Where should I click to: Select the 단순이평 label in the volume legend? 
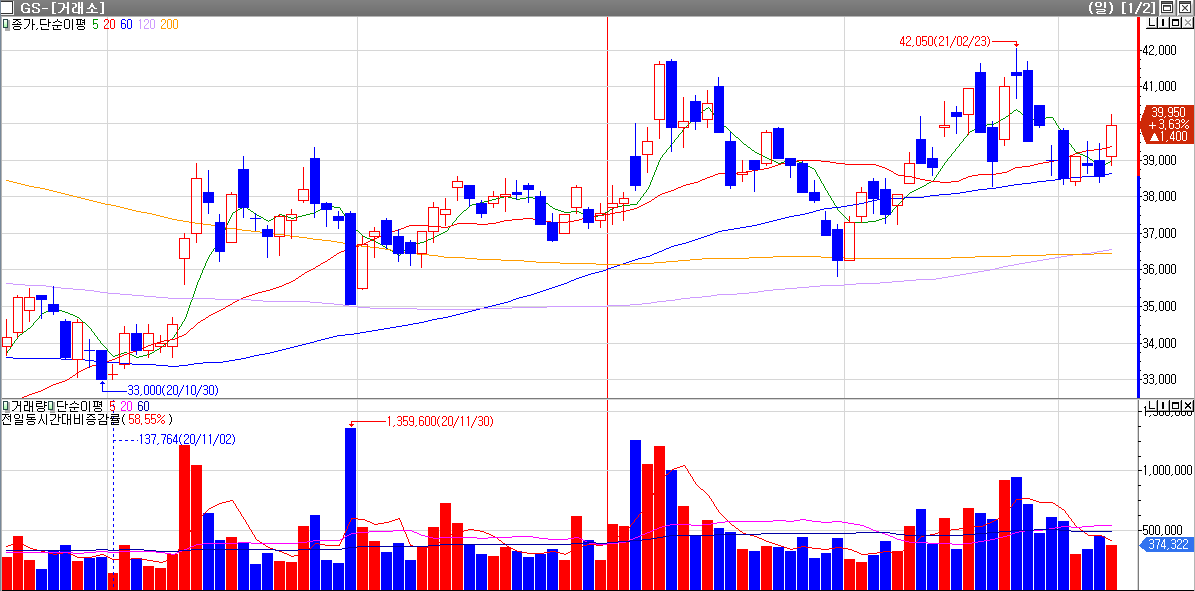[x=79, y=405]
